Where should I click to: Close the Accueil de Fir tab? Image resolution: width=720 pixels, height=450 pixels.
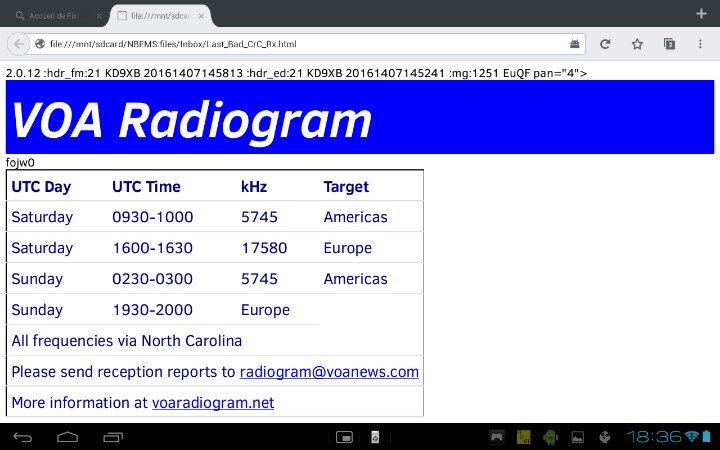click(x=99, y=16)
